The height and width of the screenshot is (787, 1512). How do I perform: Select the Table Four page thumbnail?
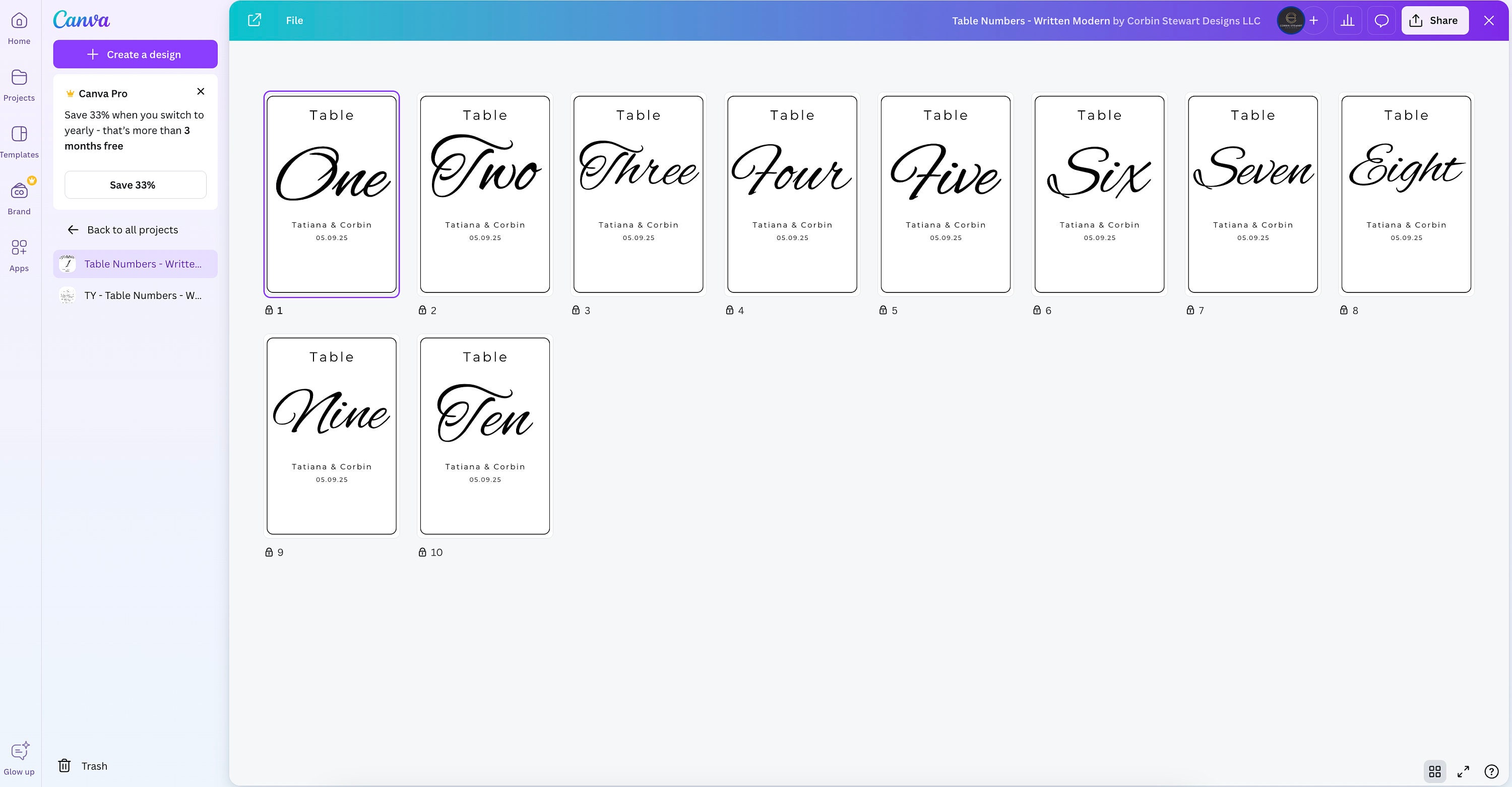pos(792,195)
